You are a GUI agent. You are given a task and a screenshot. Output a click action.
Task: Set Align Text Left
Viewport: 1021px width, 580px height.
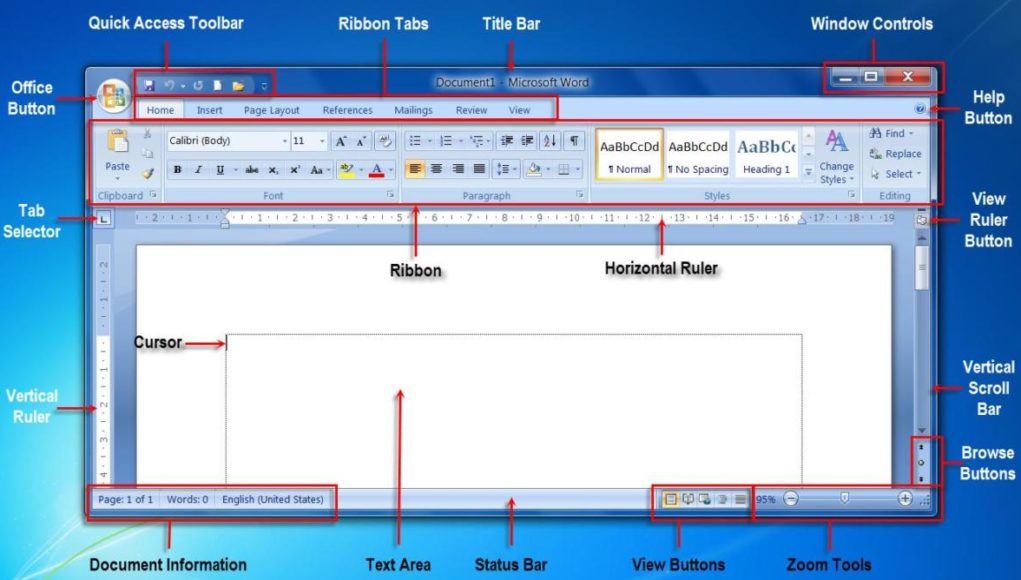pos(415,169)
